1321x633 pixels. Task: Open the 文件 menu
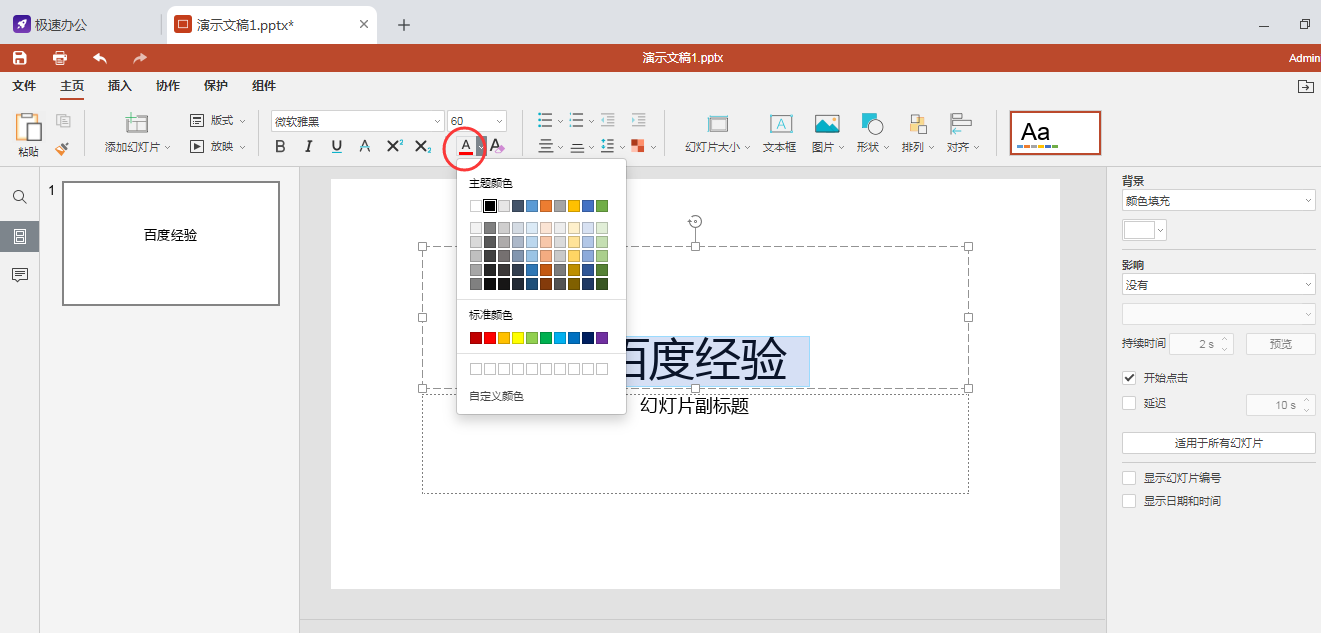24,86
